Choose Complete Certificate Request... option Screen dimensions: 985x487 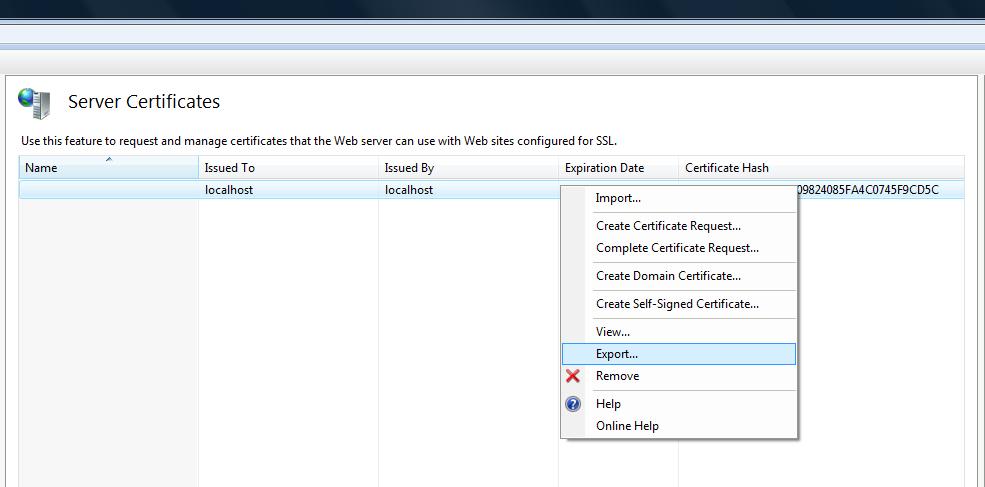[677, 248]
